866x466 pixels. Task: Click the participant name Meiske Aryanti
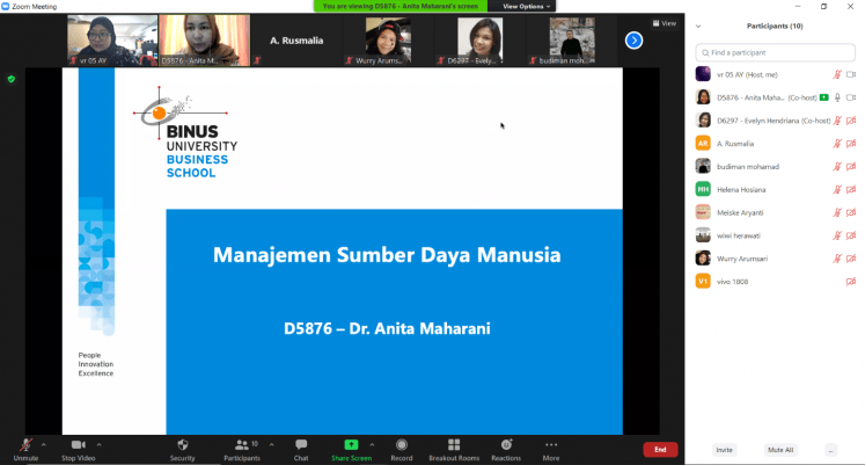pyautogui.click(x=740, y=213)
